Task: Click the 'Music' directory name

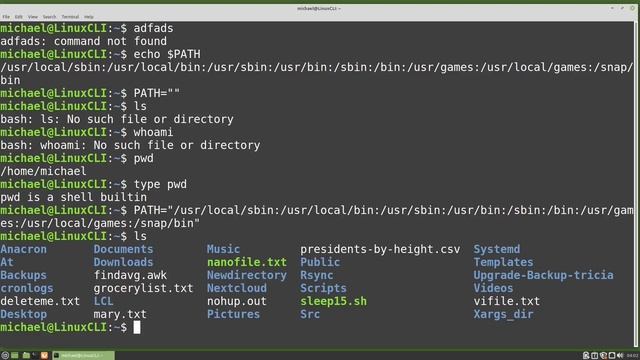Action: click(x=223, y=249)
